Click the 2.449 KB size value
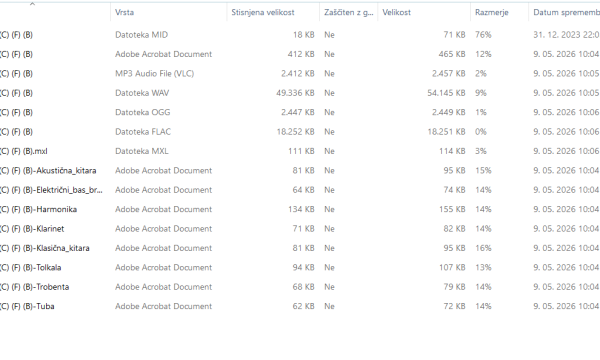The image size is (600, 360). pyautogui.click(x=449, y=112)
